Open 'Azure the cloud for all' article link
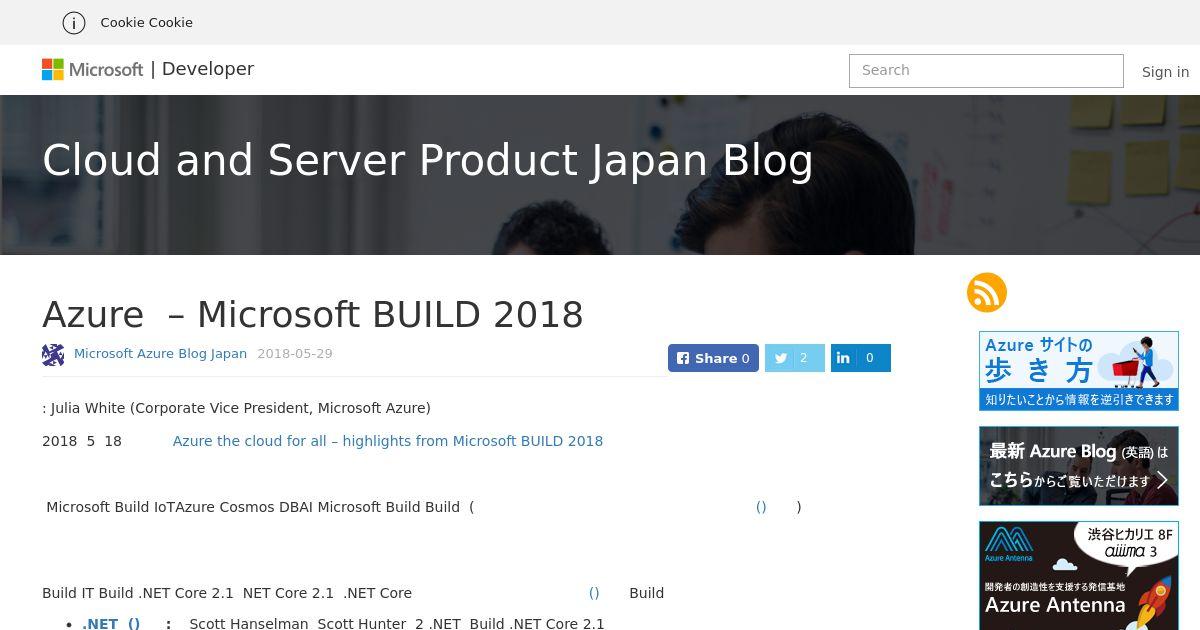Image resolution: width=1200 pixels, height=630 pixels. 388,441
